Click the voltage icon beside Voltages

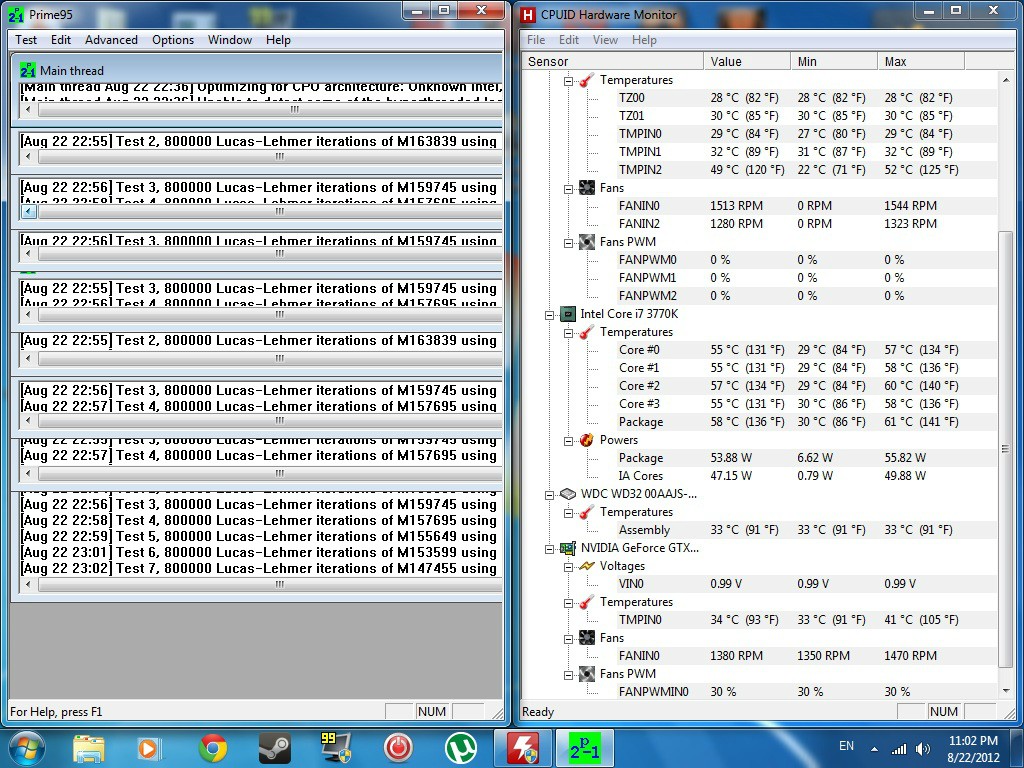click(586, 566)
